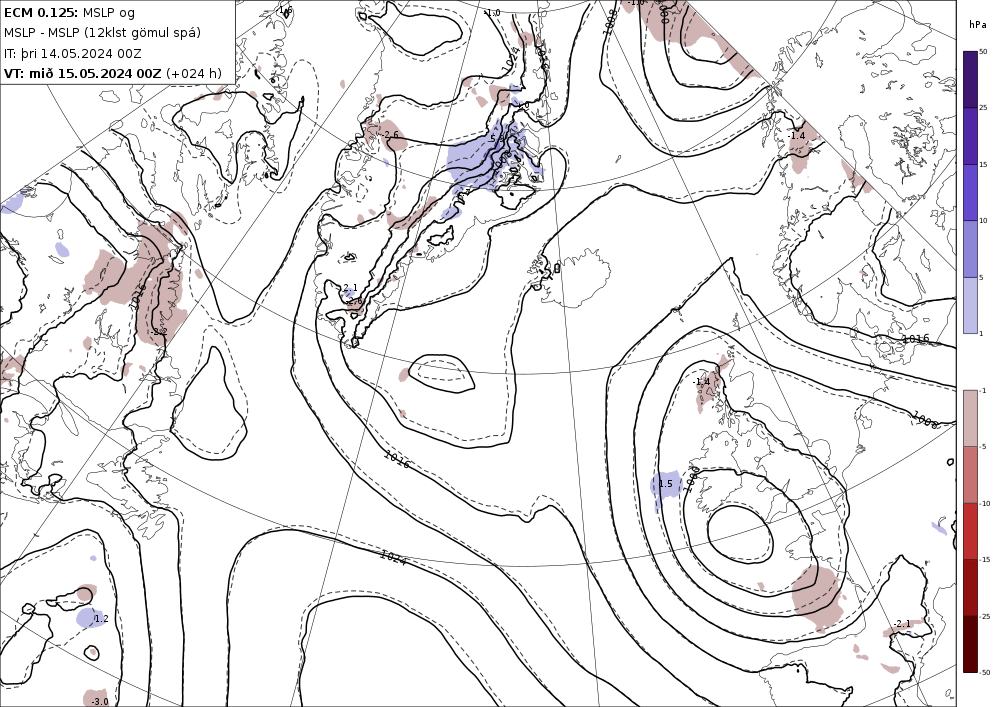Click the title line 'ECM 0.125: MSLP og'
1000x707 pixels.
[x=69, y=12]
